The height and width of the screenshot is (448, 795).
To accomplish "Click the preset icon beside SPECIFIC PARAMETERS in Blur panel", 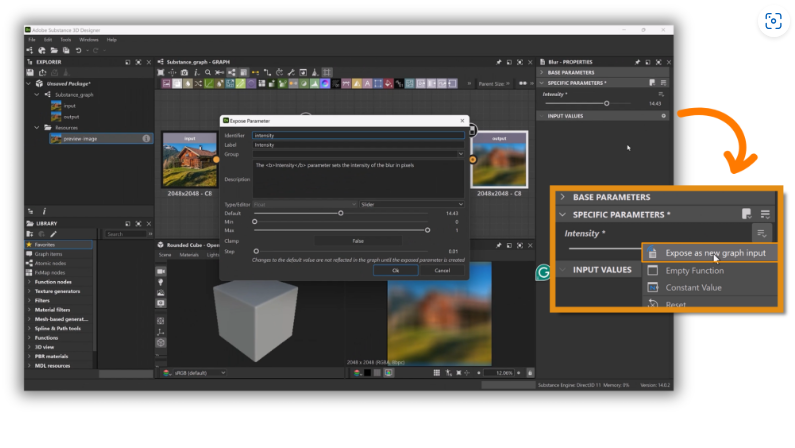I will (652, 83).
